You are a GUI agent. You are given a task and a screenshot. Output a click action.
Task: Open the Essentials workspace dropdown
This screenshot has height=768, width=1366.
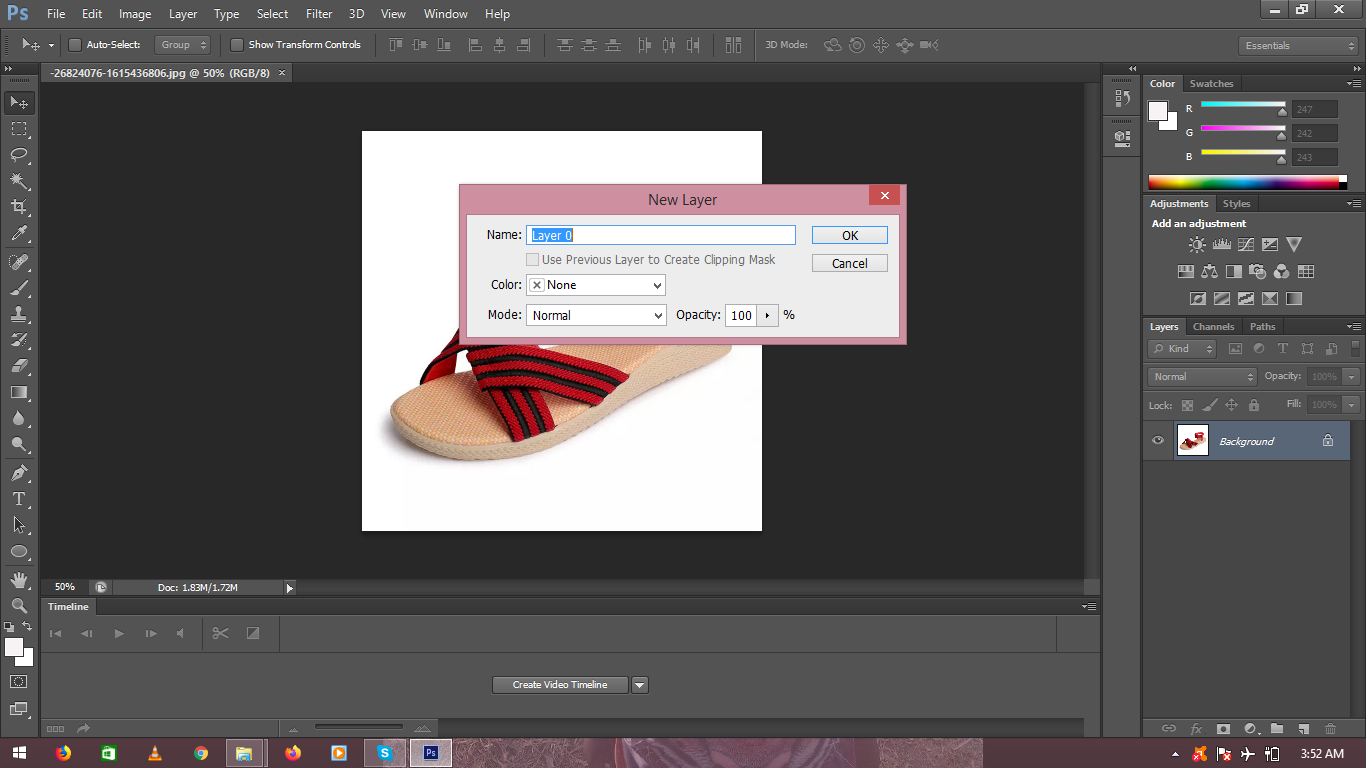coord(1298,46)
